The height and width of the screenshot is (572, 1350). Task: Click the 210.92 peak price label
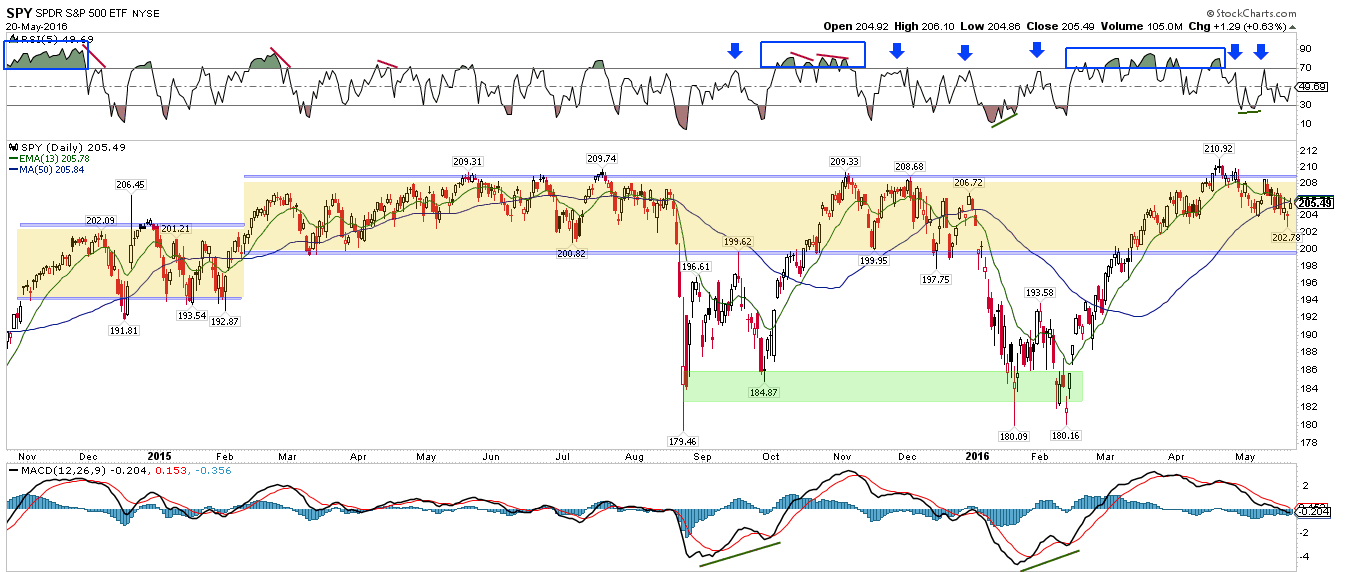tap(1219, 148)
